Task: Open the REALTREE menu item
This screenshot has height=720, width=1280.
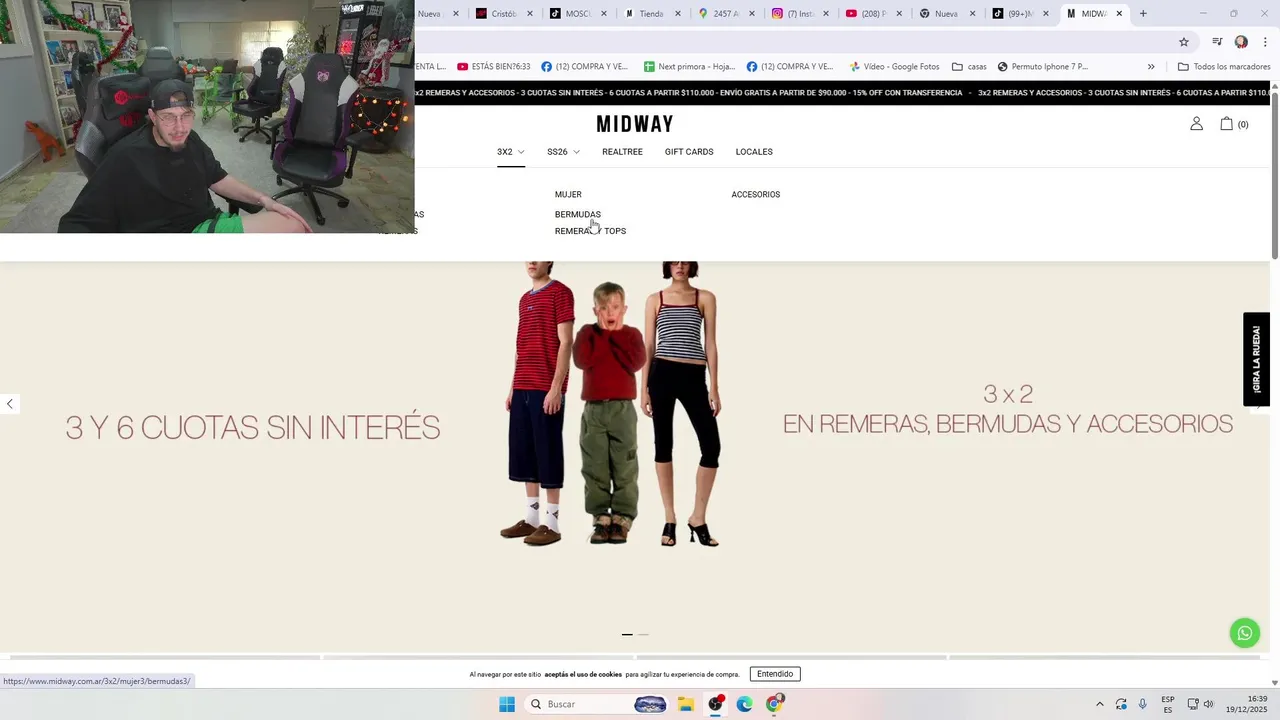Action: pos(622,152)
